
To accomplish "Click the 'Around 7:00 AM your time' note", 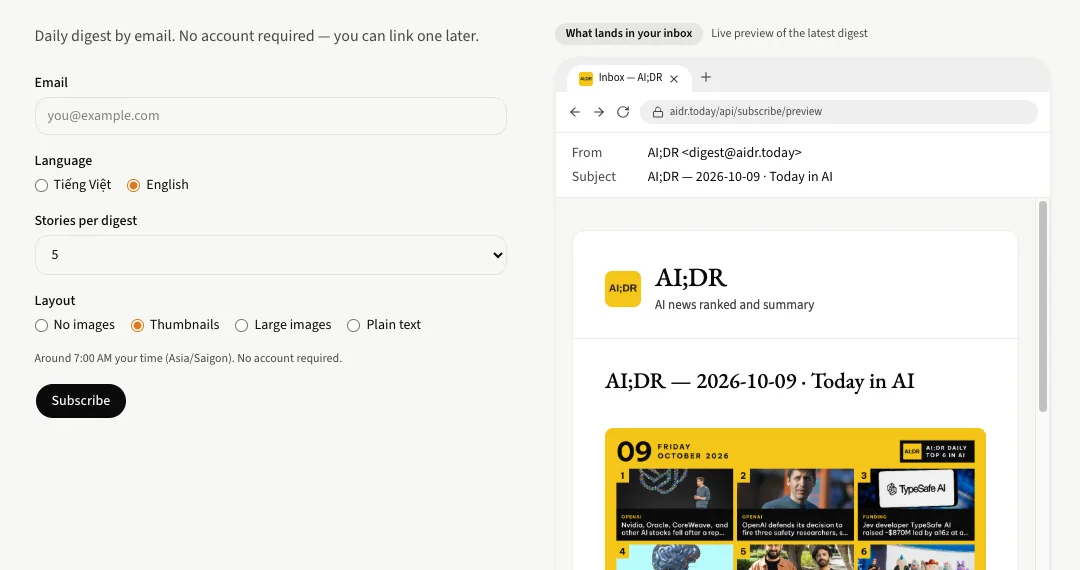I will point(188,358).
